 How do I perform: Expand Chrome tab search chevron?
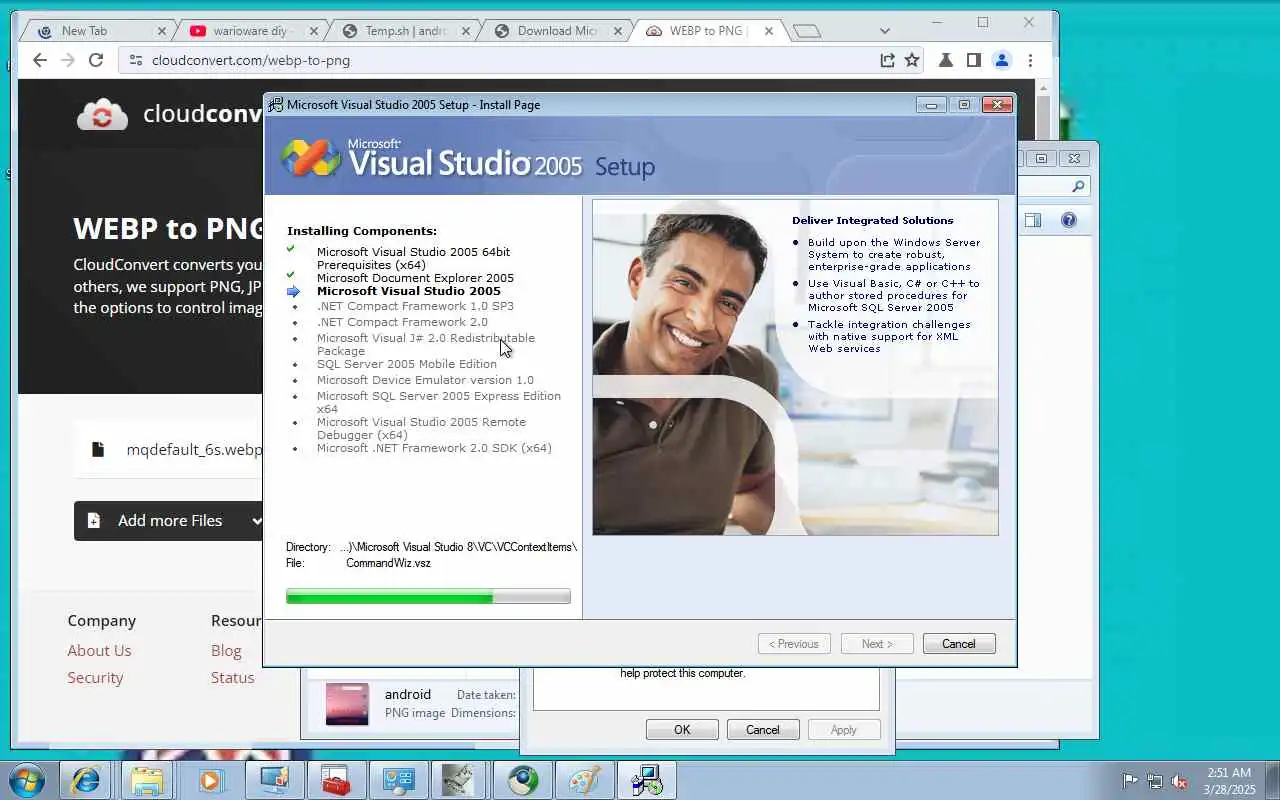point(884,31)
